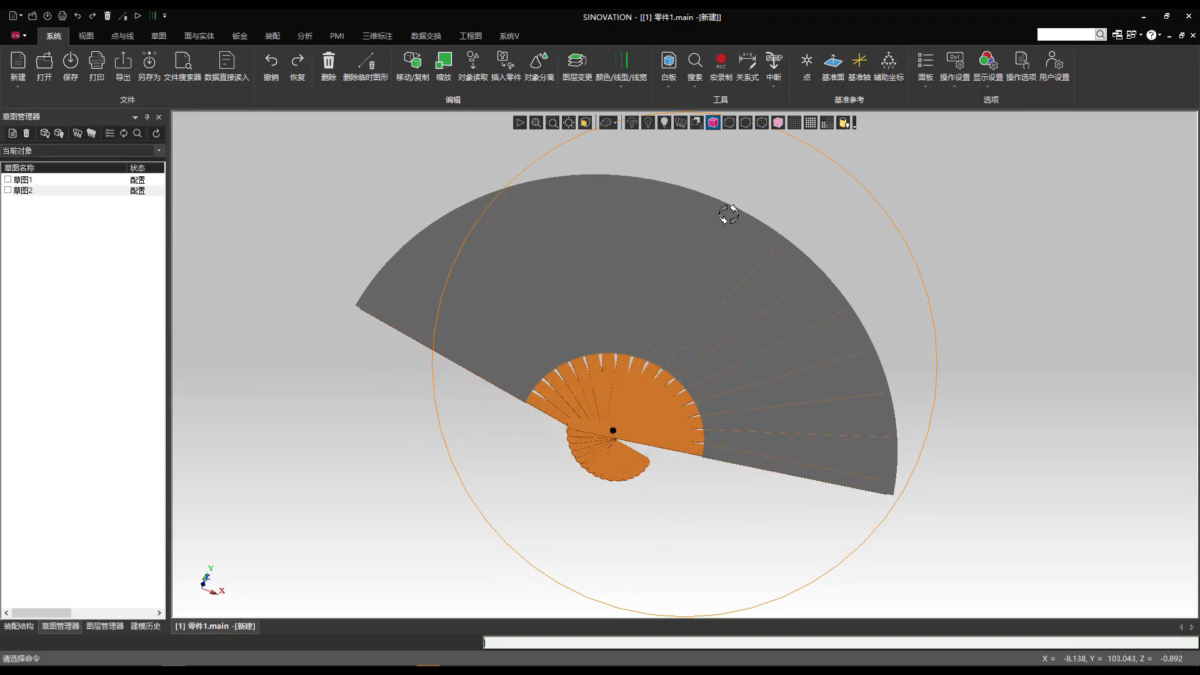Viewport: 1200px width, 675px height.
Task: Switch to the 面与实体 ribbon tab
Action: pyautogui.click(x=199, y=36)
